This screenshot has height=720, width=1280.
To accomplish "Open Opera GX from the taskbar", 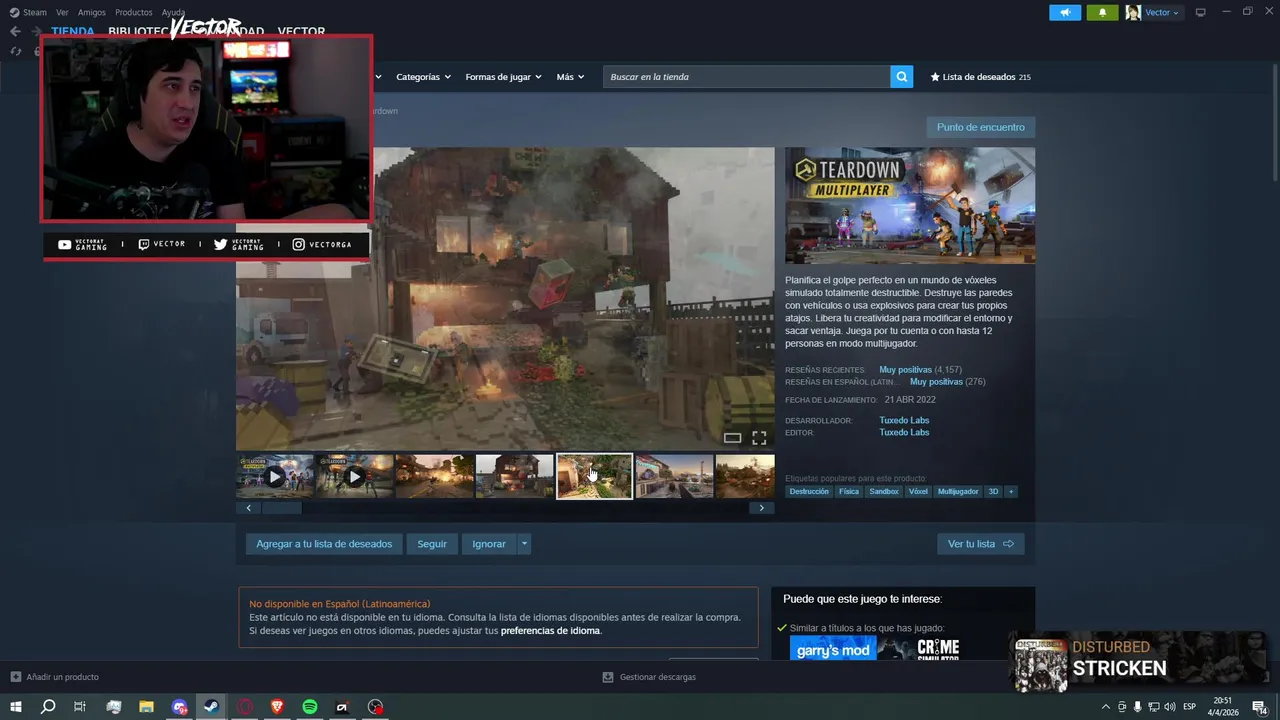I will click(244, 707).
